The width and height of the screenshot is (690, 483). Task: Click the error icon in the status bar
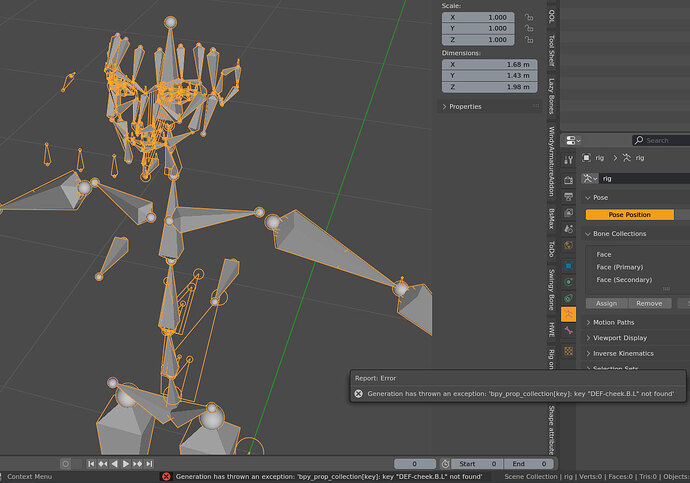pos(166,476)
